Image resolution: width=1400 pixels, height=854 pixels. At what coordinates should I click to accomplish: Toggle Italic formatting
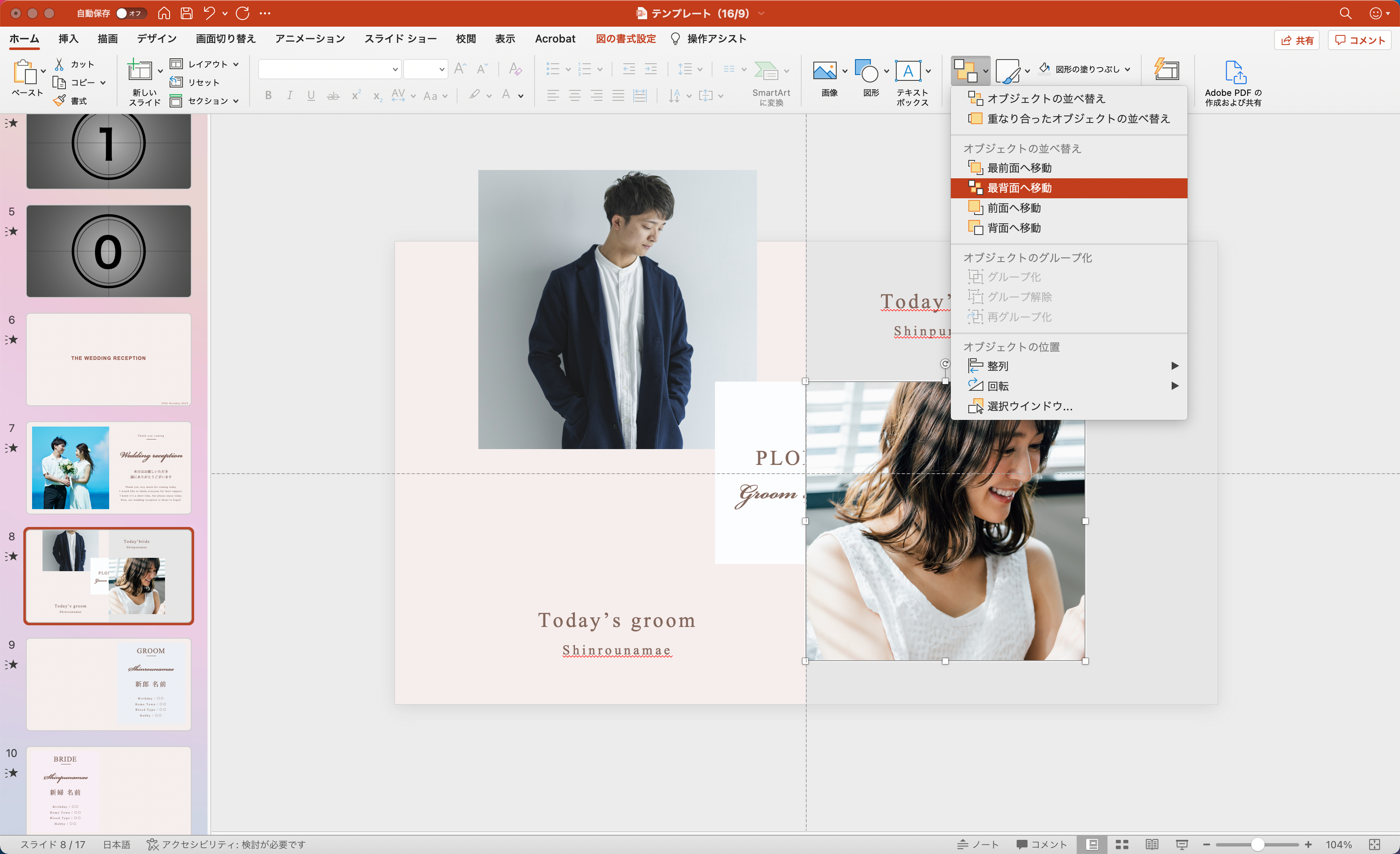coord(290,95)
